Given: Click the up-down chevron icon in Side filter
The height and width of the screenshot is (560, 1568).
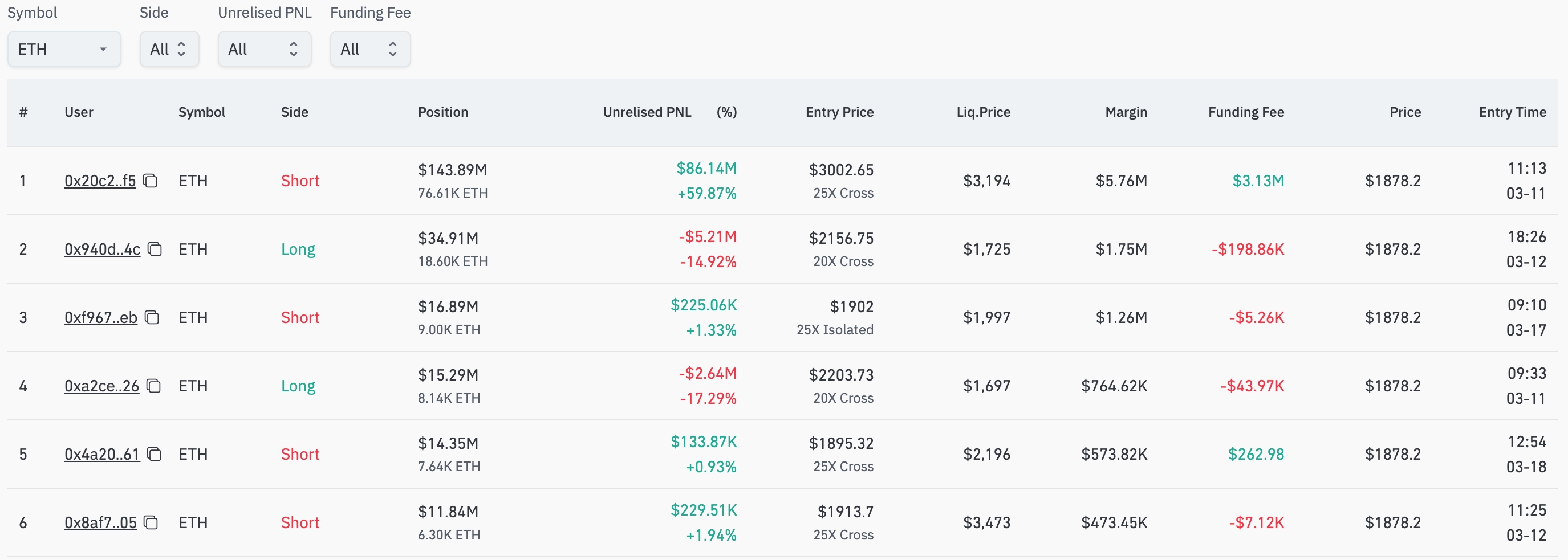Looking at the screenshot, I should [x=181, y=48].
